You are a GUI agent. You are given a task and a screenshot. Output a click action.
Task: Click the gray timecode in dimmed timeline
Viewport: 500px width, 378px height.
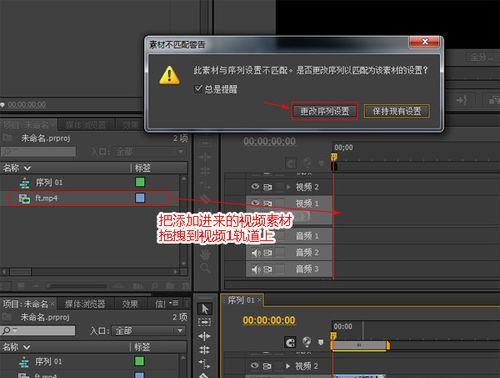(x=269, y=141)
